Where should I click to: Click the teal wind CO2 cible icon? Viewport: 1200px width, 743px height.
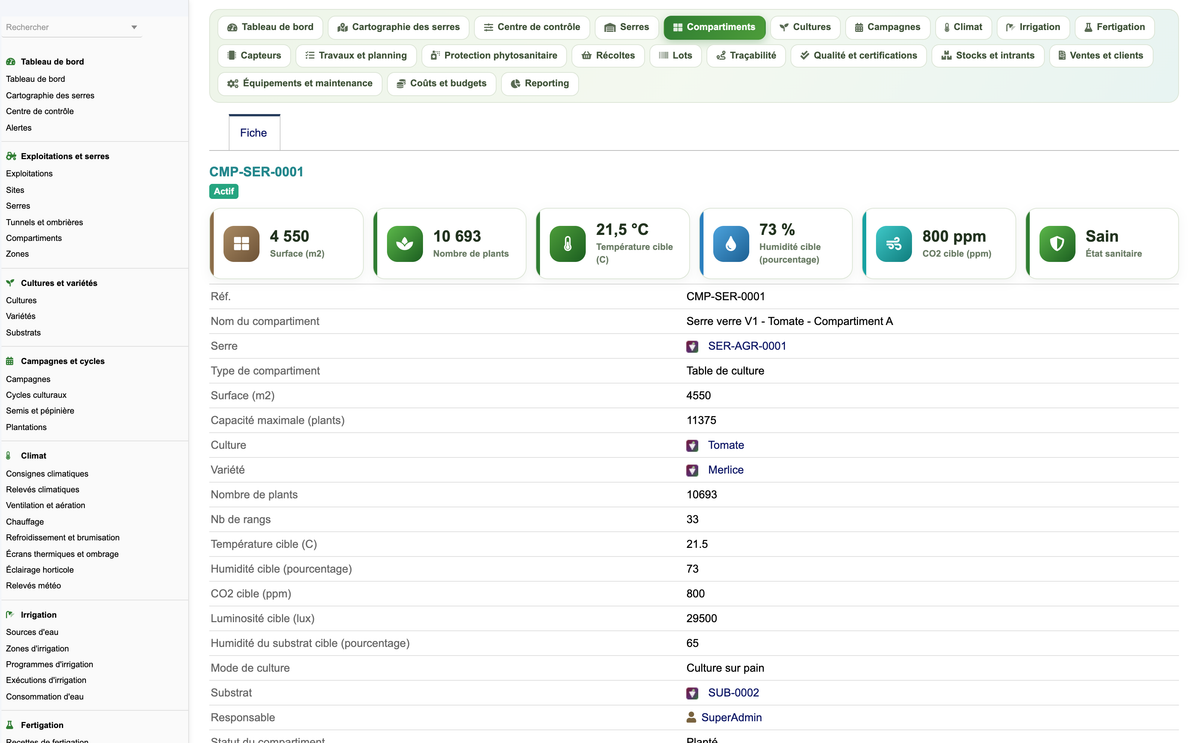[894, 243]
